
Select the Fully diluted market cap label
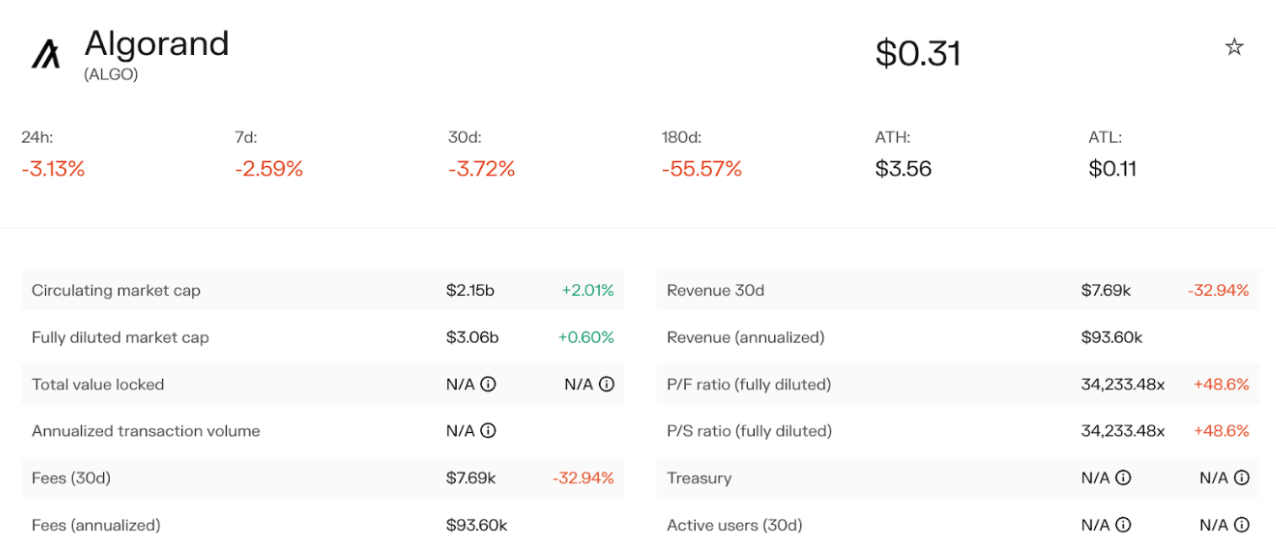[120, 338]
